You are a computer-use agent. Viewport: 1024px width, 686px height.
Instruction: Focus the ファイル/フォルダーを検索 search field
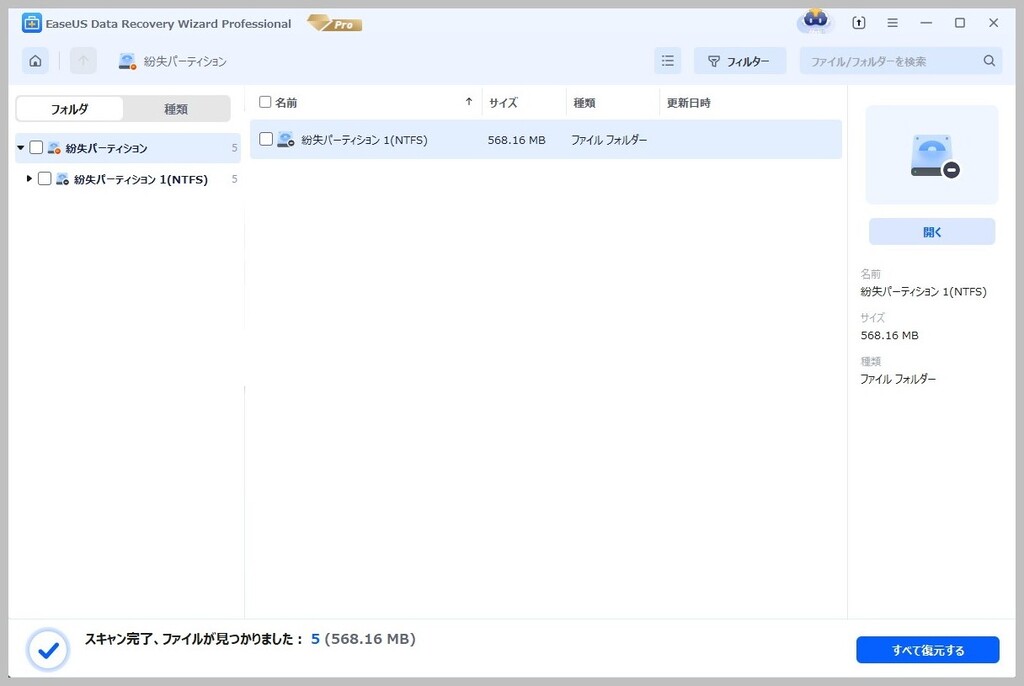coord(901,61)
